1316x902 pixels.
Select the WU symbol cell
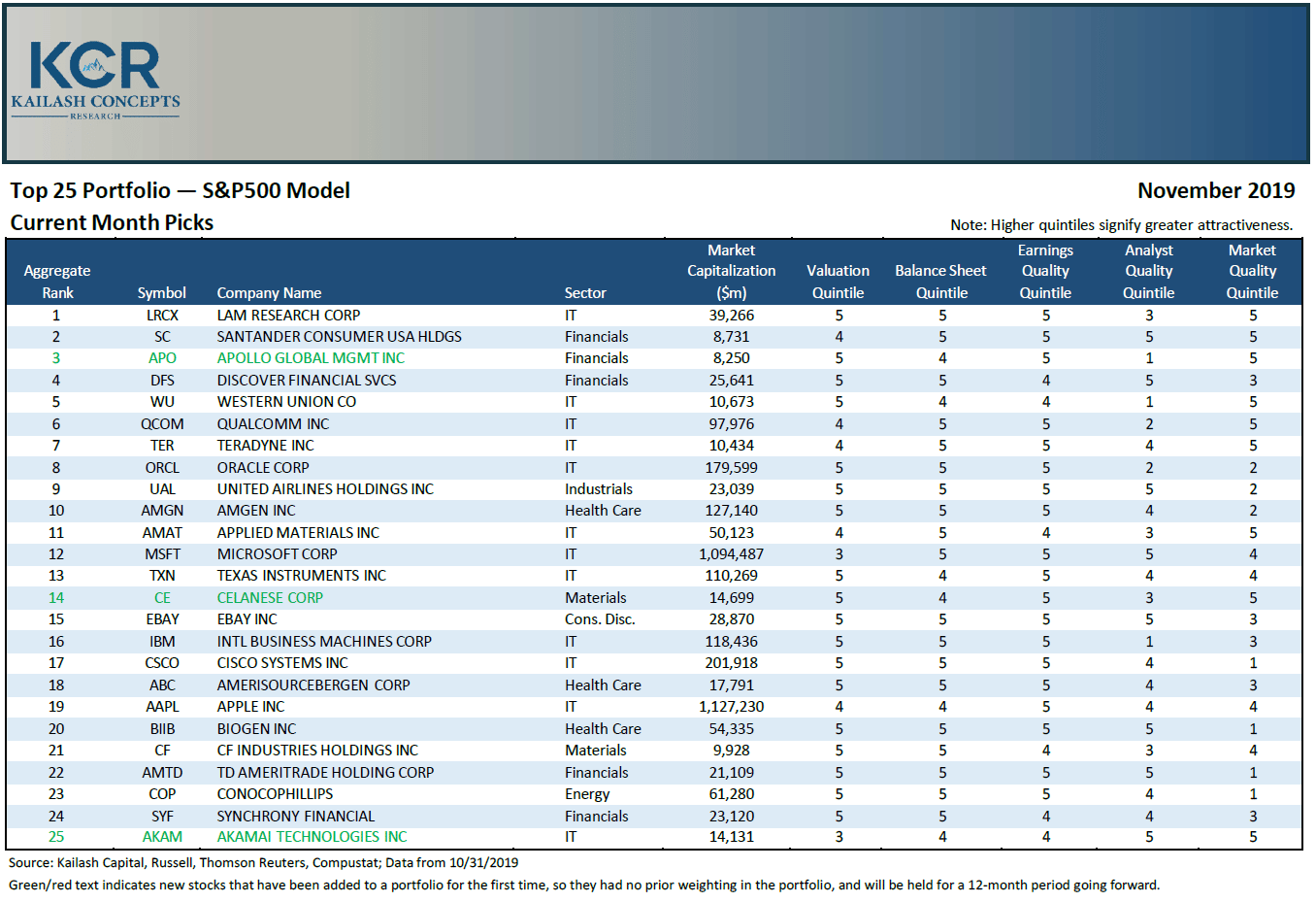tap(162, 402)
